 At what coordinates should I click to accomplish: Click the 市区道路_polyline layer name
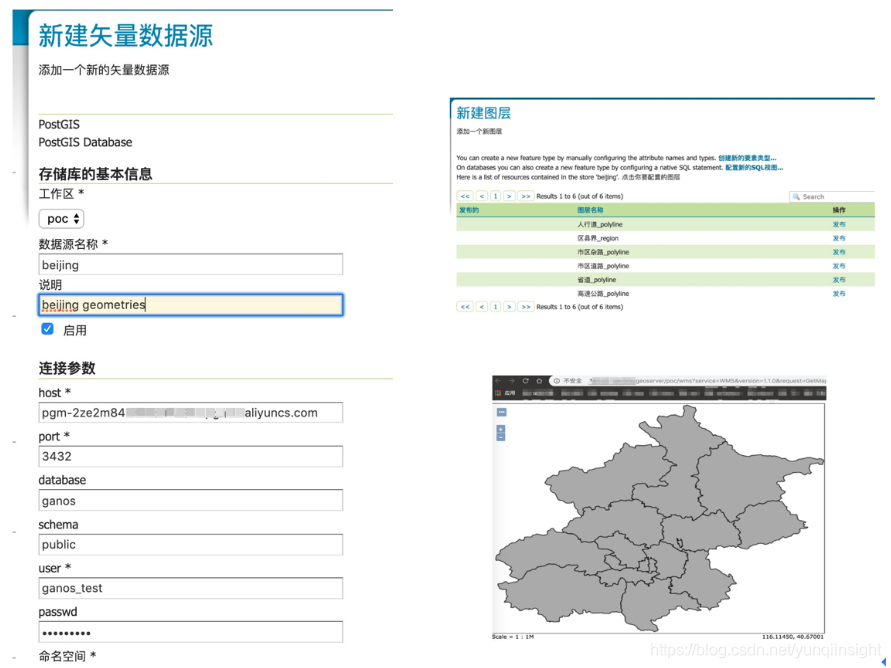click(603, 266)
